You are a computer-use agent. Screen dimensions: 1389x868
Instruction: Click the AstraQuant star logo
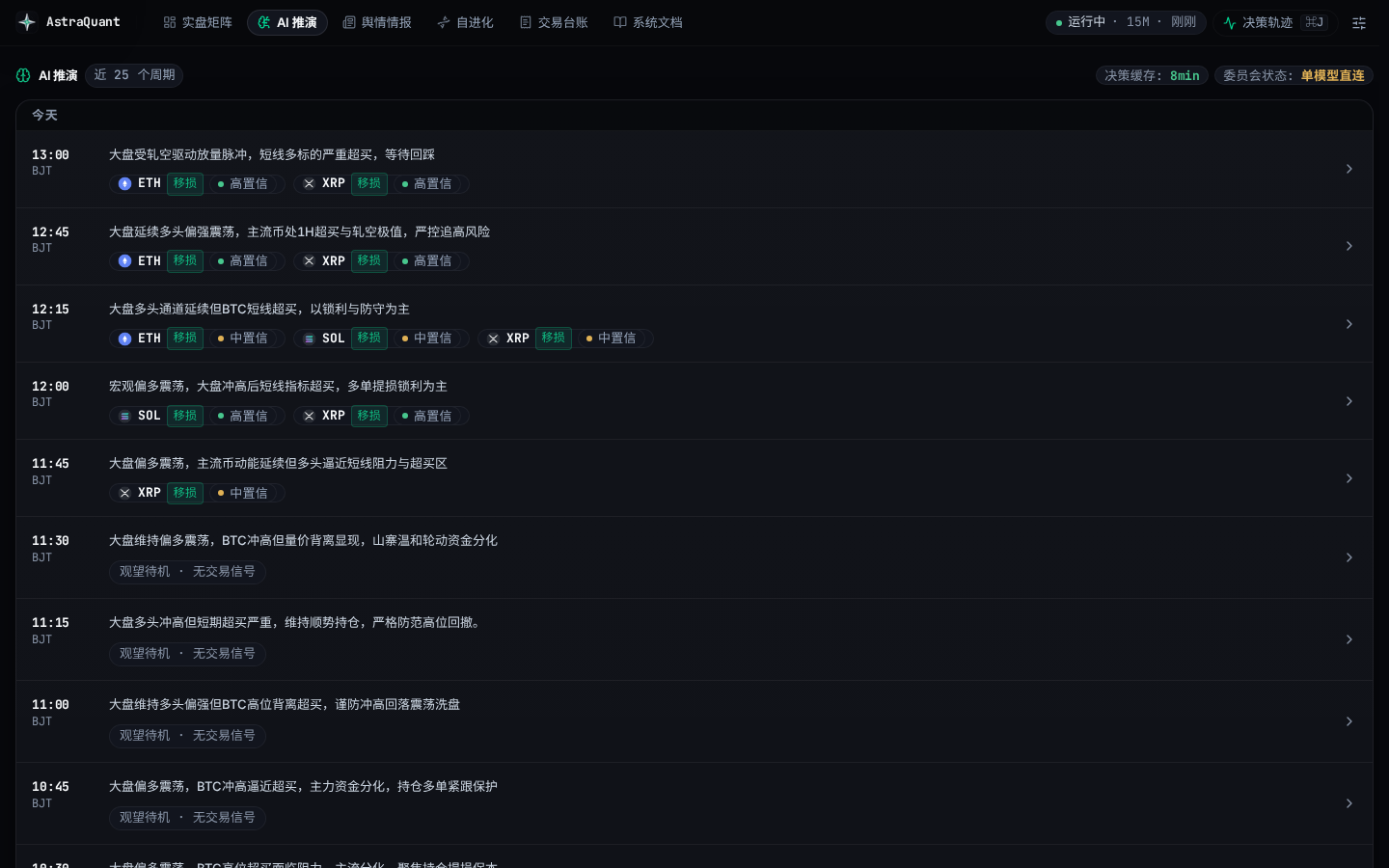pos(27,22)
